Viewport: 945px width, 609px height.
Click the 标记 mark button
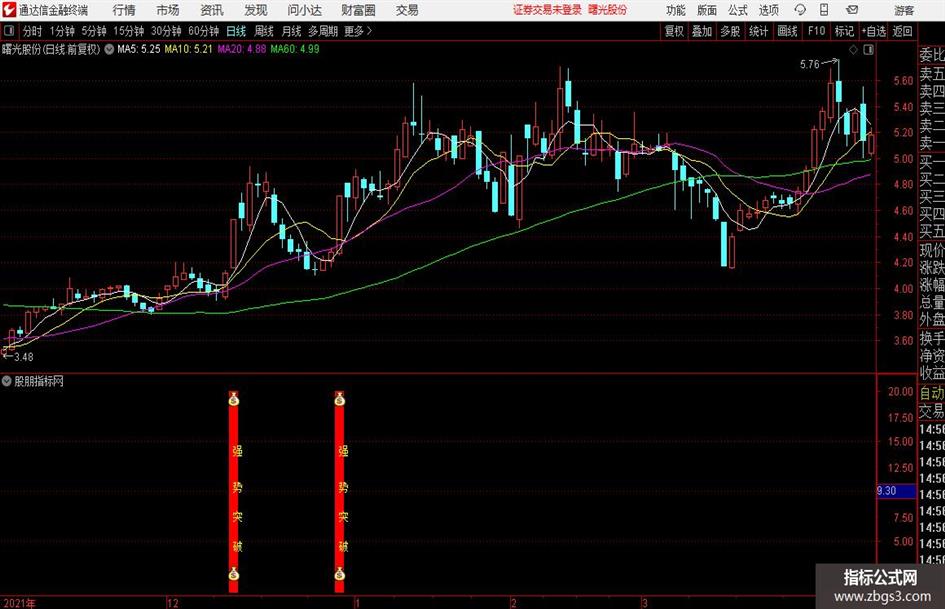(844, 31)
